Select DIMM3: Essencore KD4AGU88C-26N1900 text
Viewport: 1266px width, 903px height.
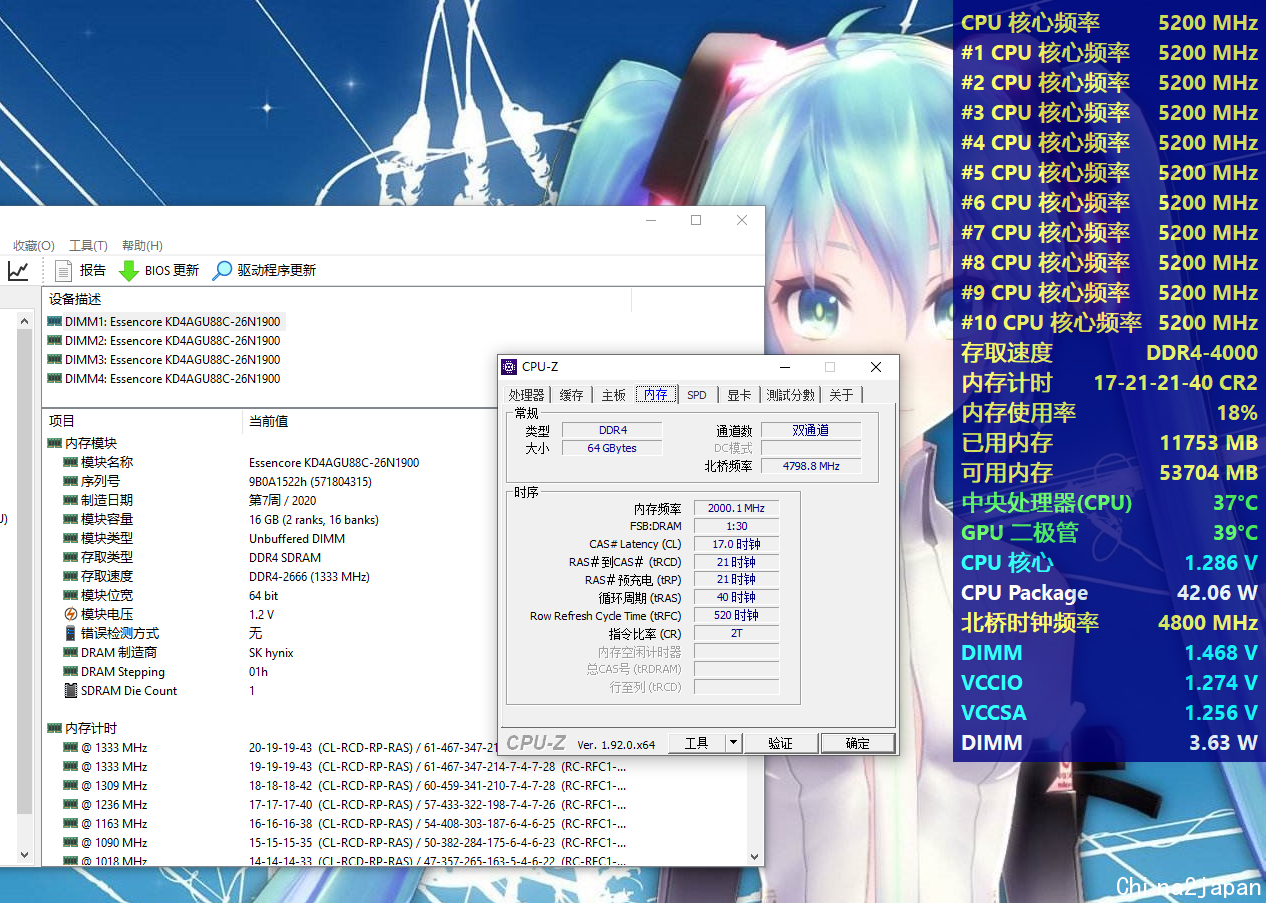(172, 359)
